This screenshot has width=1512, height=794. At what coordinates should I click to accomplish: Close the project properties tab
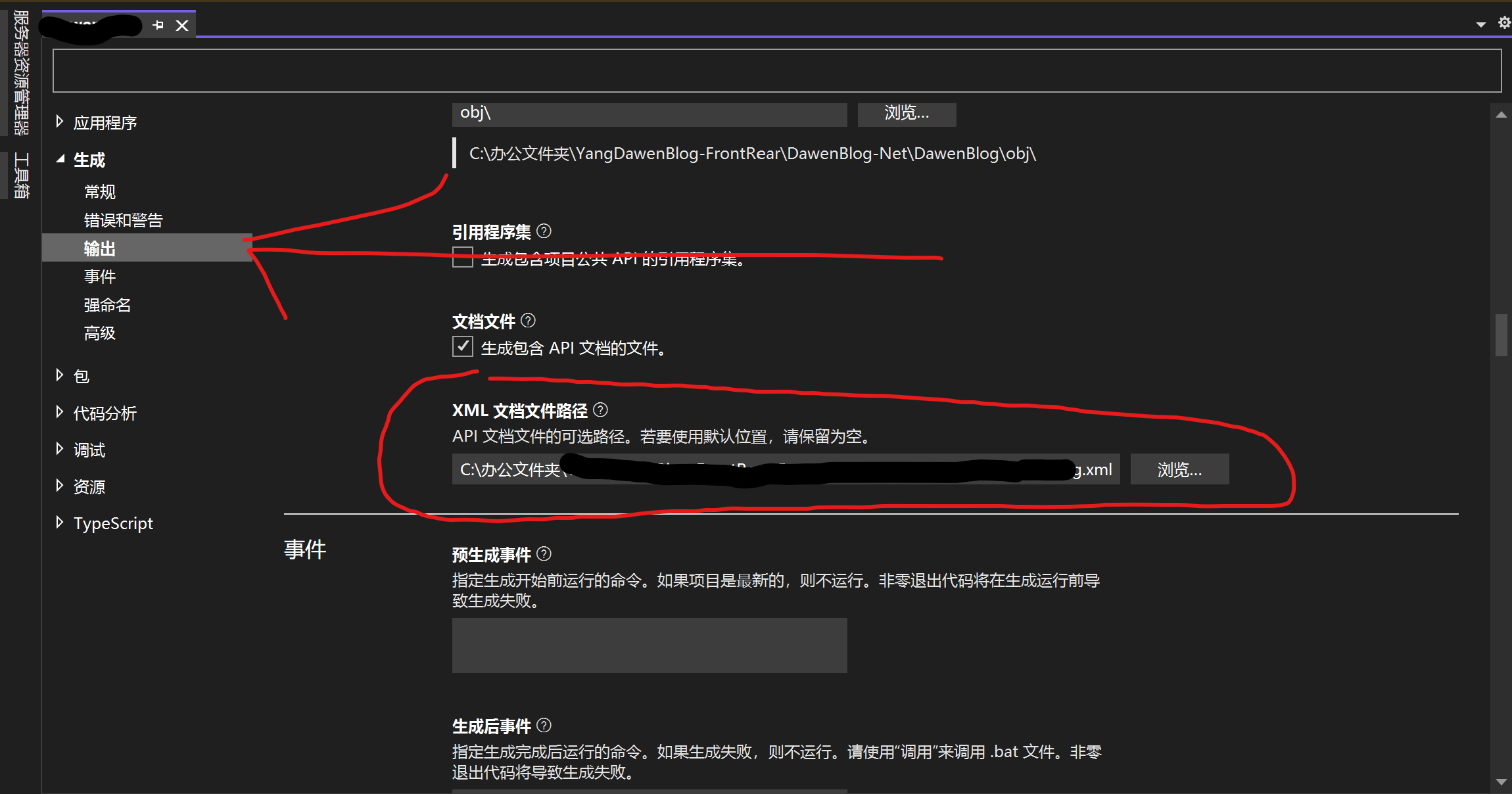point(182,26)
